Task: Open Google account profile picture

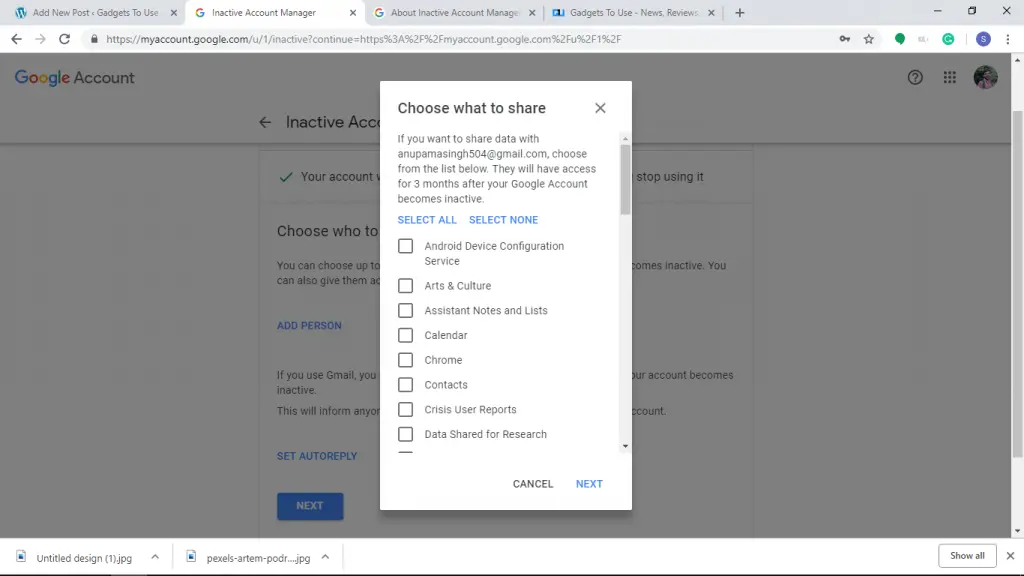Action: (x=985, y=78)
